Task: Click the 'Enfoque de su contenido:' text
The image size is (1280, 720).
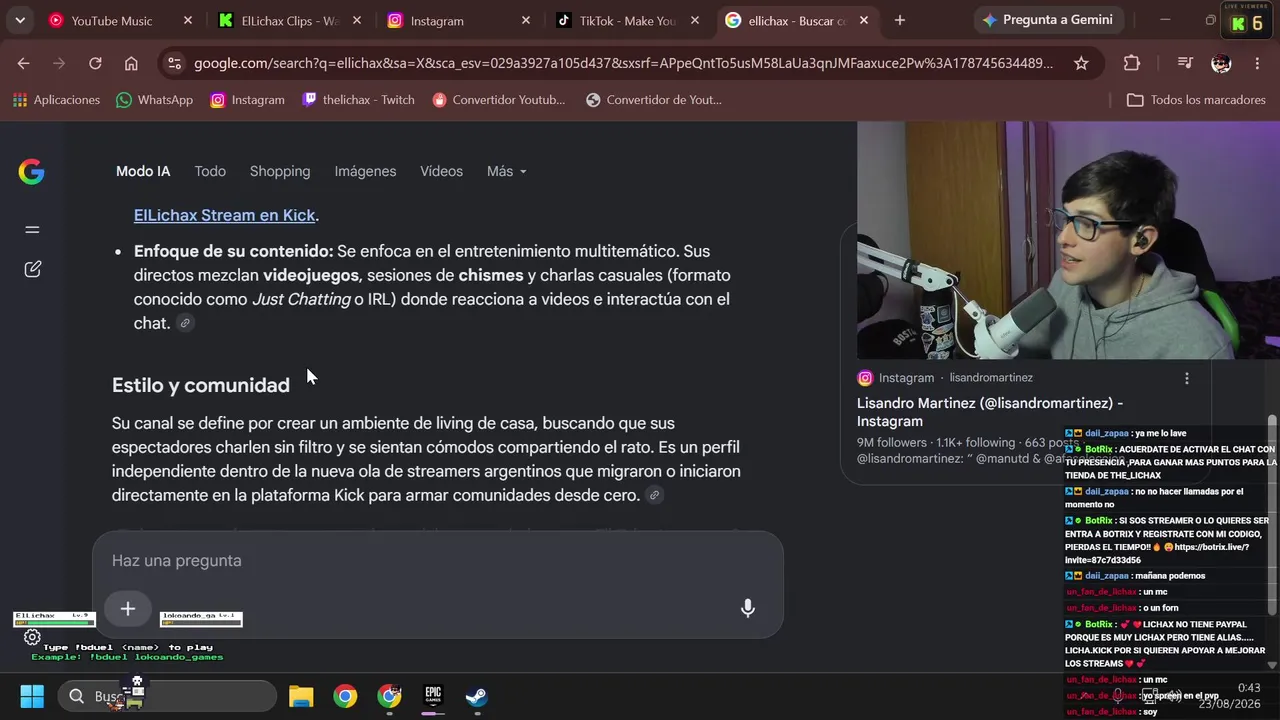Action: [233, 251]
